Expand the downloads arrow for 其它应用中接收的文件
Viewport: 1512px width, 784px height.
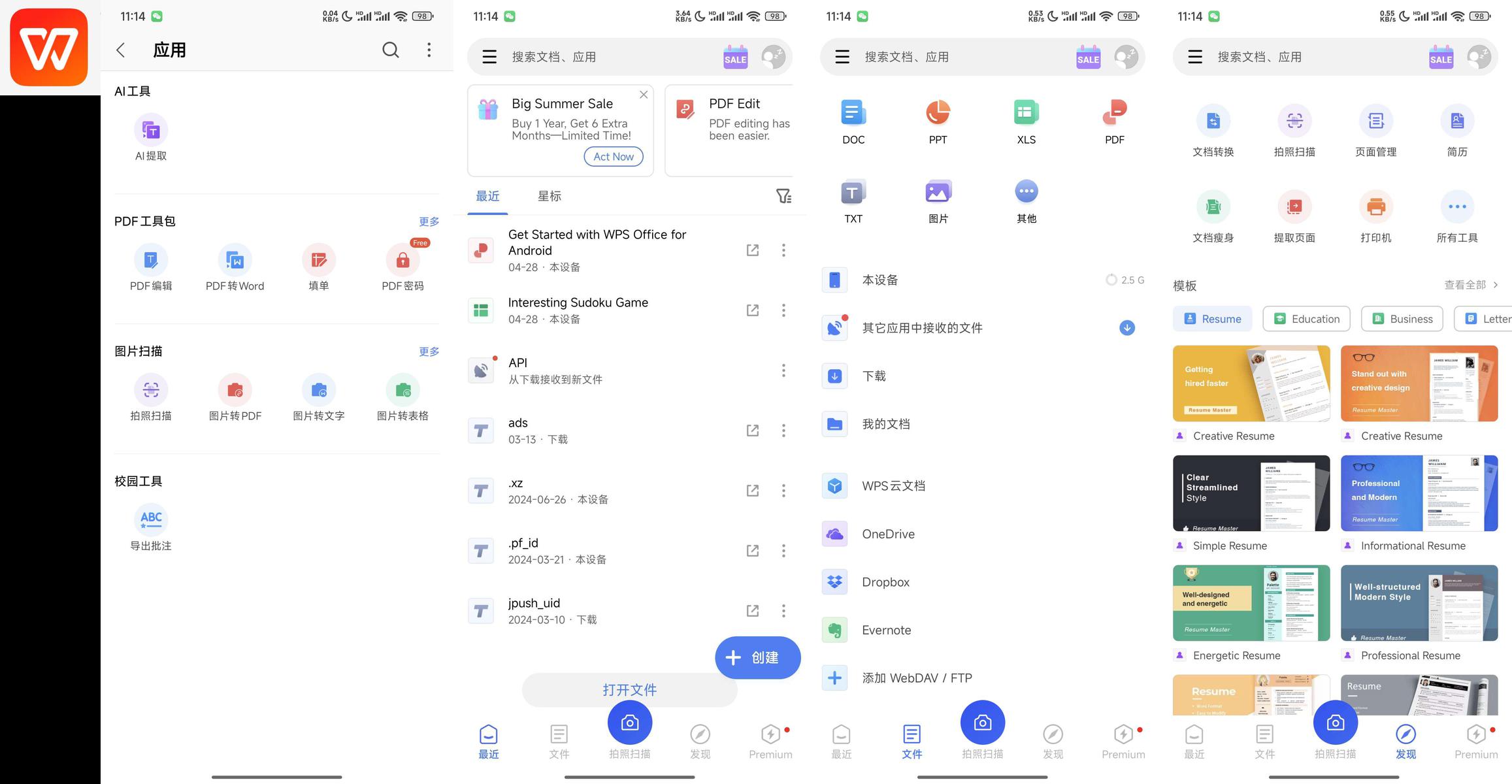click(1126, 328)
